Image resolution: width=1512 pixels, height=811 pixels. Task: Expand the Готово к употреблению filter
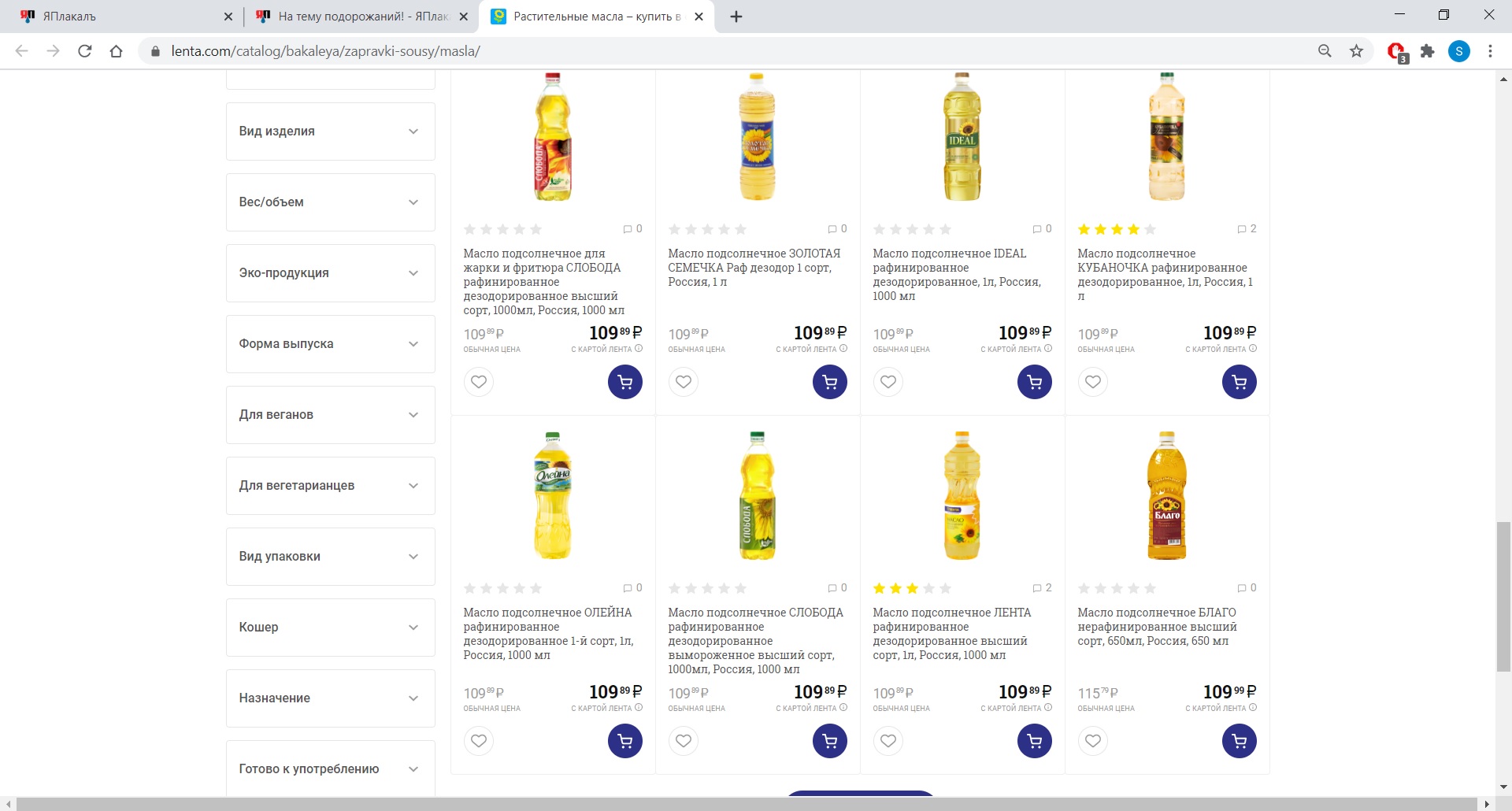pos(331,769)
